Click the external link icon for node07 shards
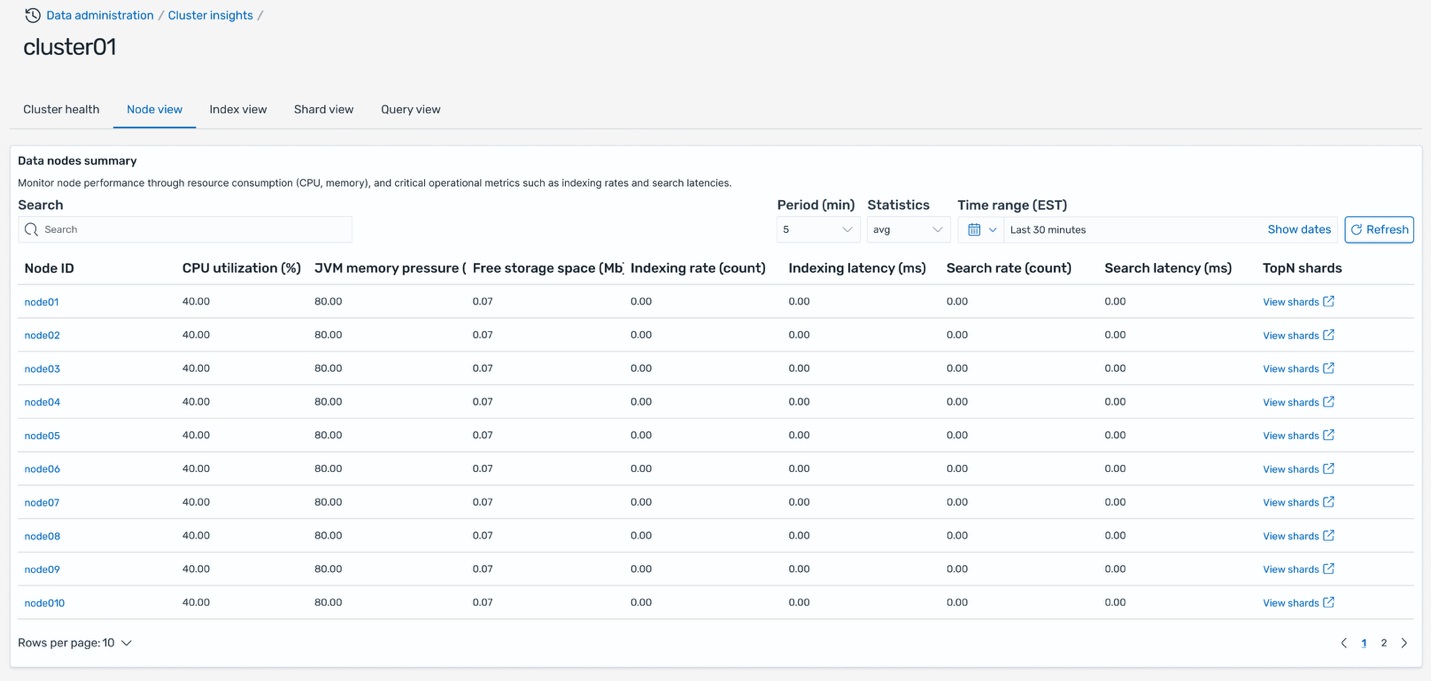1431x681 pixels. coord(1328,502)
